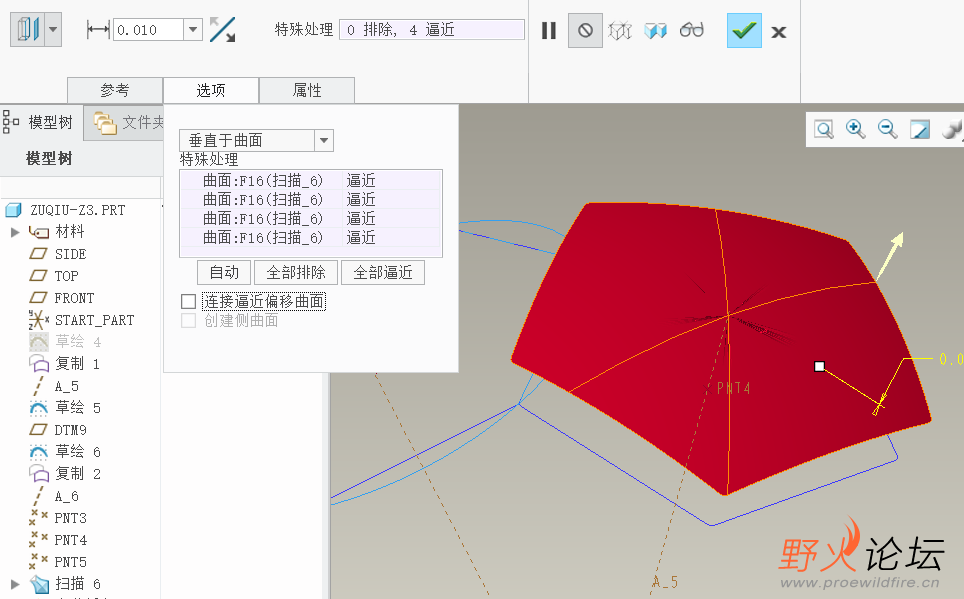Click the white offset drag handle on surface
Image resolution: width=964 pixels, height=599 pixels.
(x=819, y=367)
